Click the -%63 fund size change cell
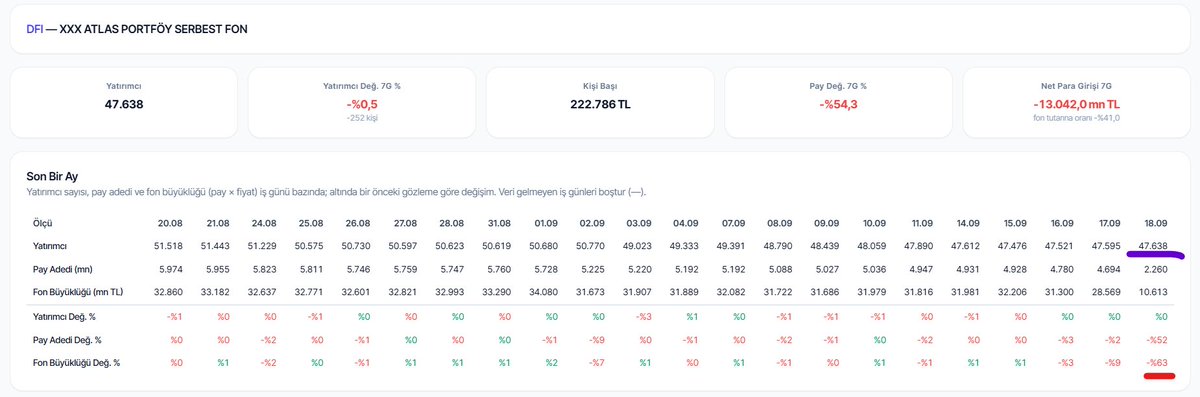The height and width of the screenshot is (397, 1200). click(1157, 362)
